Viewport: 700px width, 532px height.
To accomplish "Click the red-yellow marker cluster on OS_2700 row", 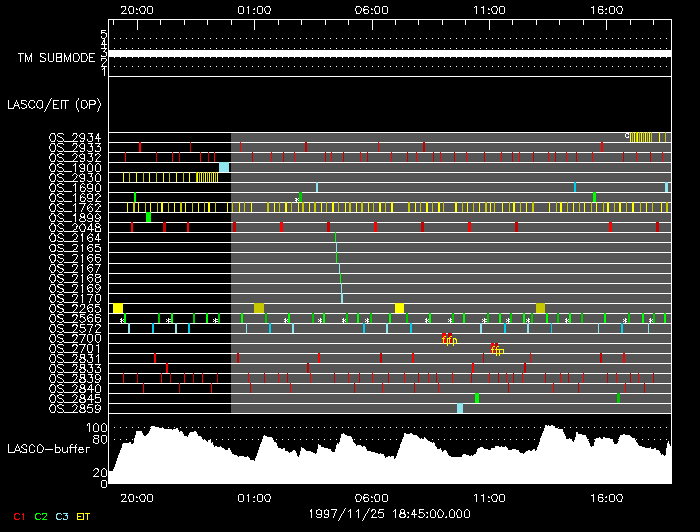I will pos(449,339).
